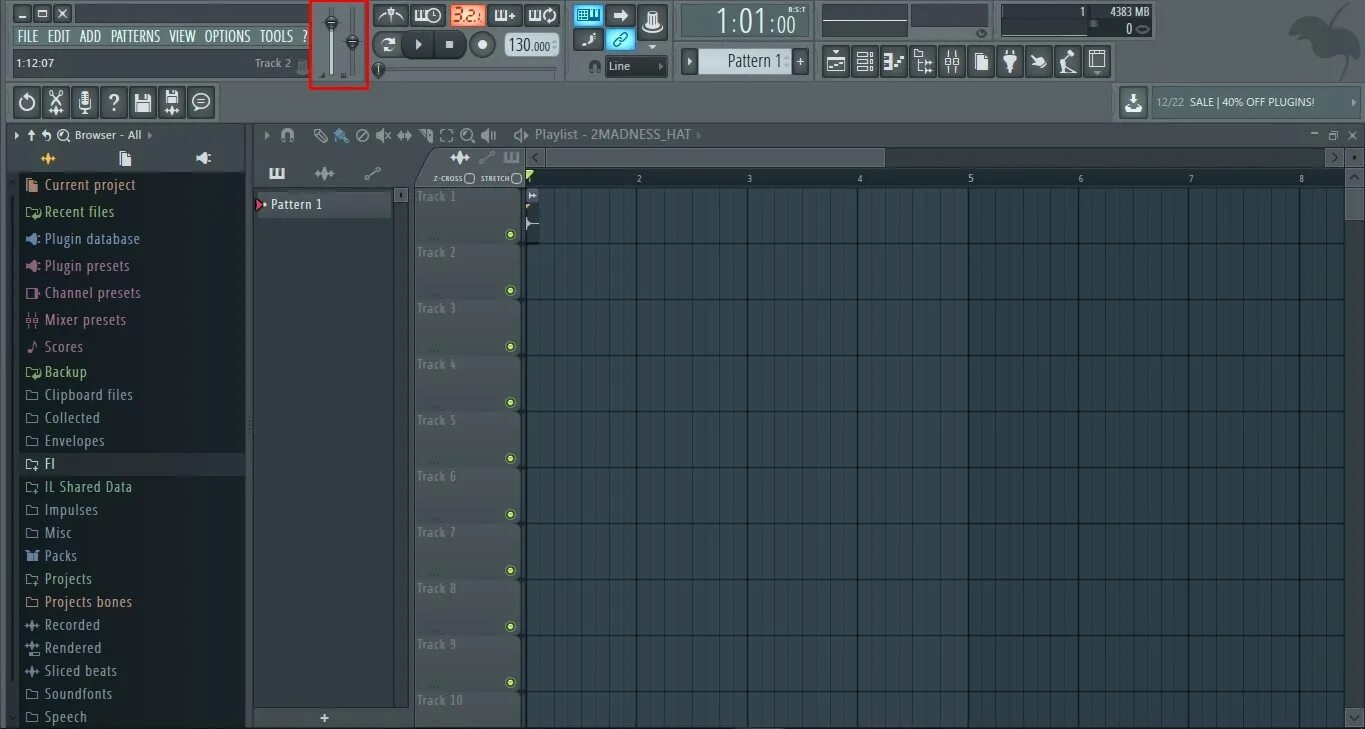Open the TOOLS menu
Screen dimensions: 1365x729
tap(276, 36)
